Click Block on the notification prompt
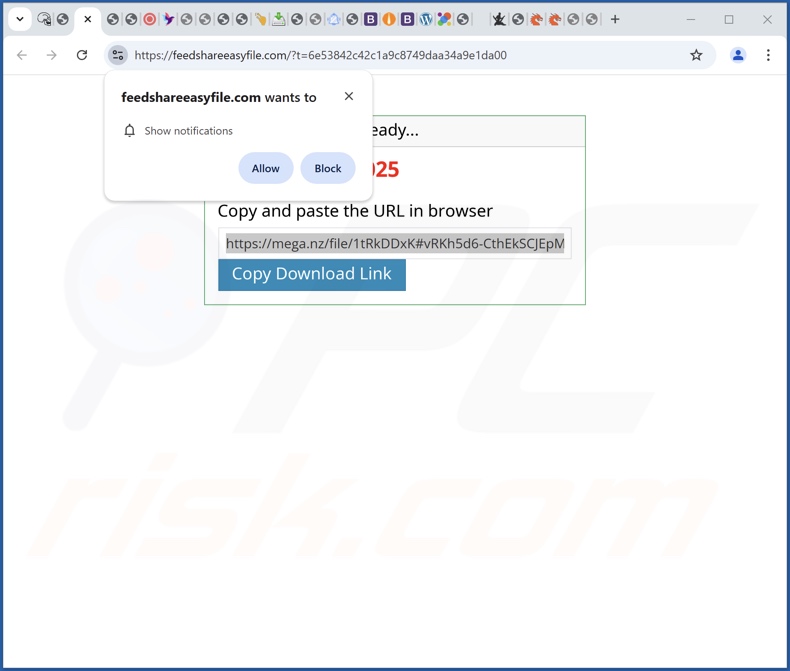Screen dimensions: 790x671 pyautogui.click(x=328, y=168)
